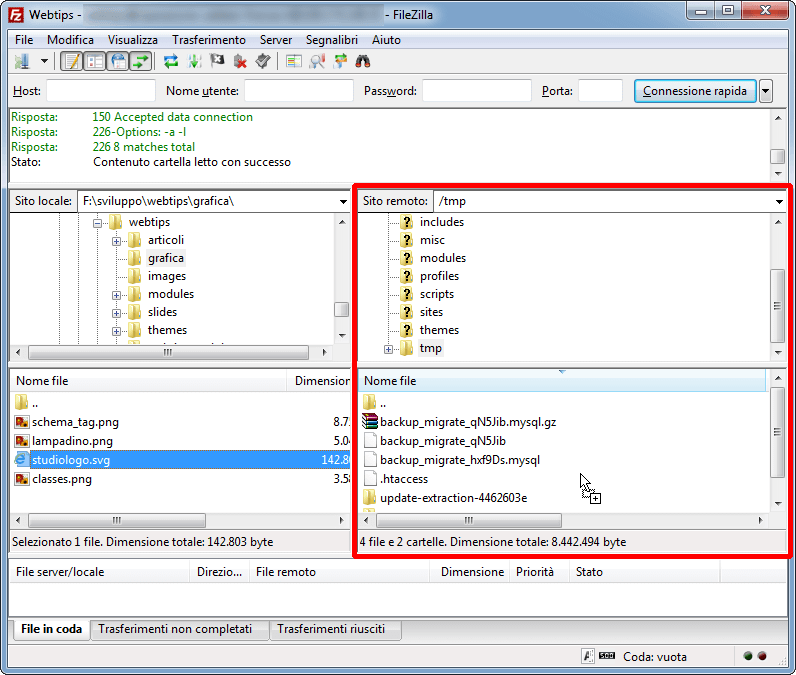
Task: Open the Site Manager icon
Action: (x=21, y=62)
